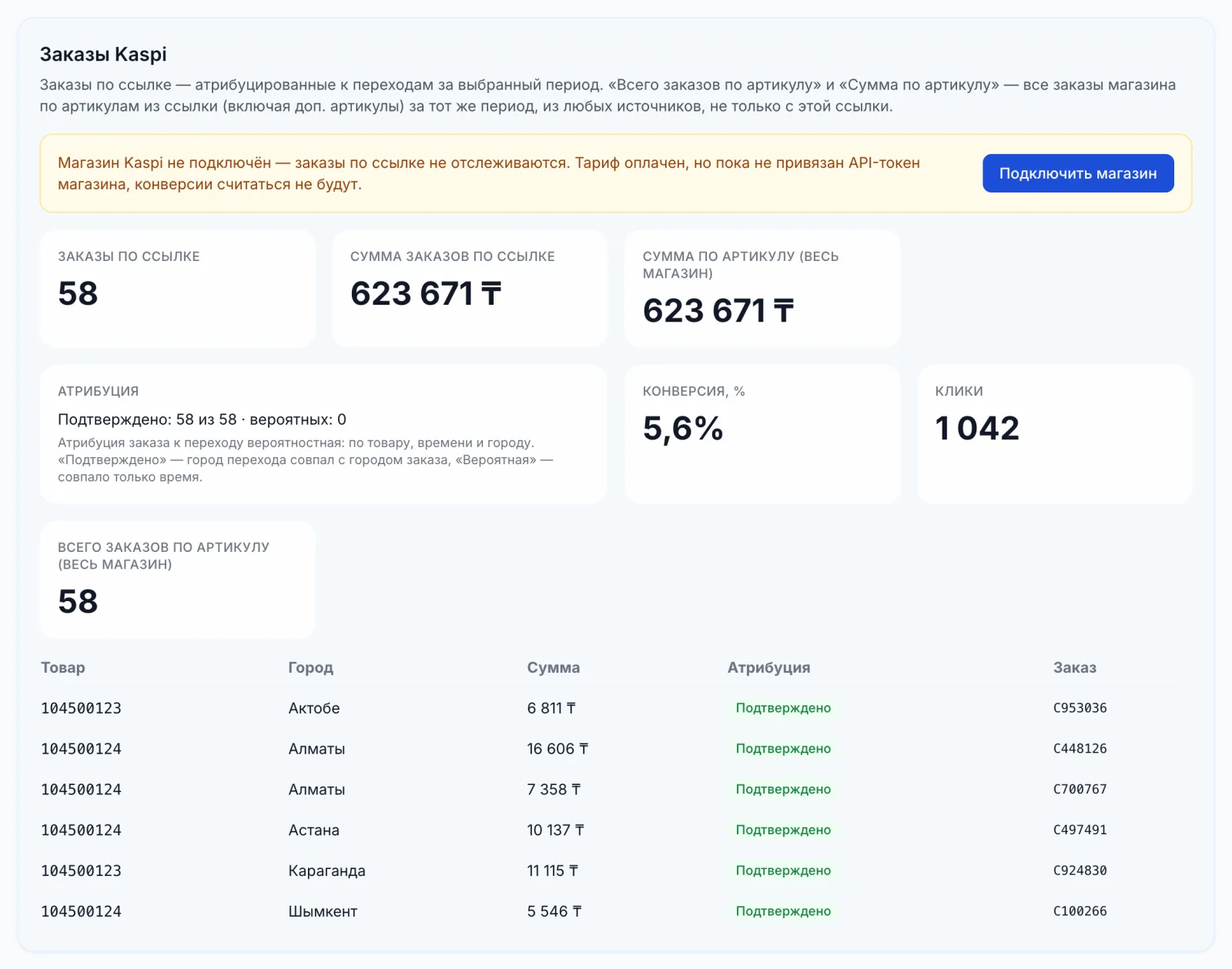Image resolution: width=1232 pixels, height=969 pixels.
Task: Click the «Заказы по ссылке» value 58
Action: point(78,293)
